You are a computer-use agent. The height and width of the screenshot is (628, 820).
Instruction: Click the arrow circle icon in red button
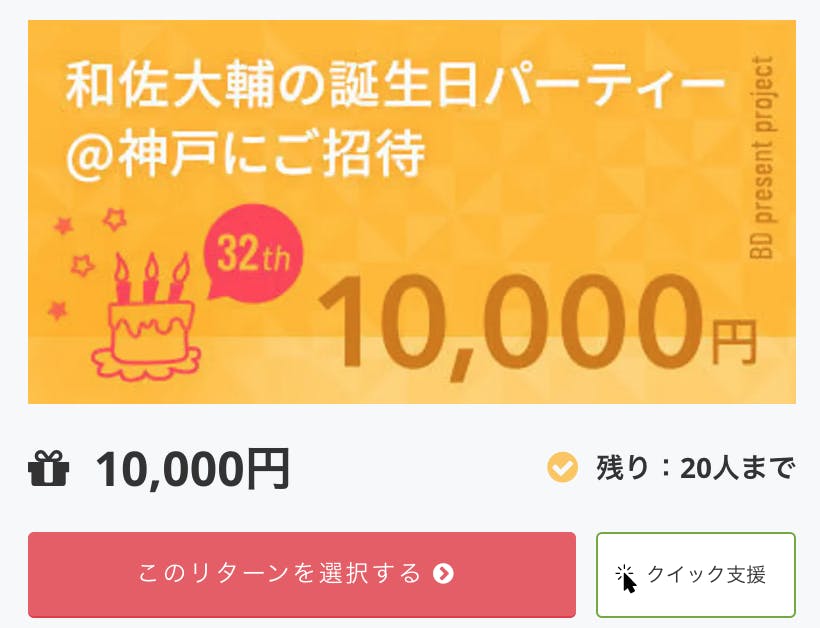click(x=444, y=574)
